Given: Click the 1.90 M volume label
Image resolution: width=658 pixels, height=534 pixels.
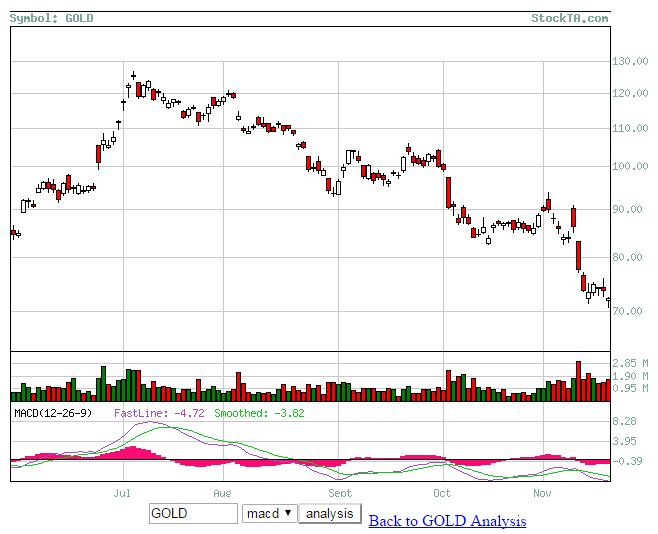Looking at the screenshot, I should [x=630, y=376].
